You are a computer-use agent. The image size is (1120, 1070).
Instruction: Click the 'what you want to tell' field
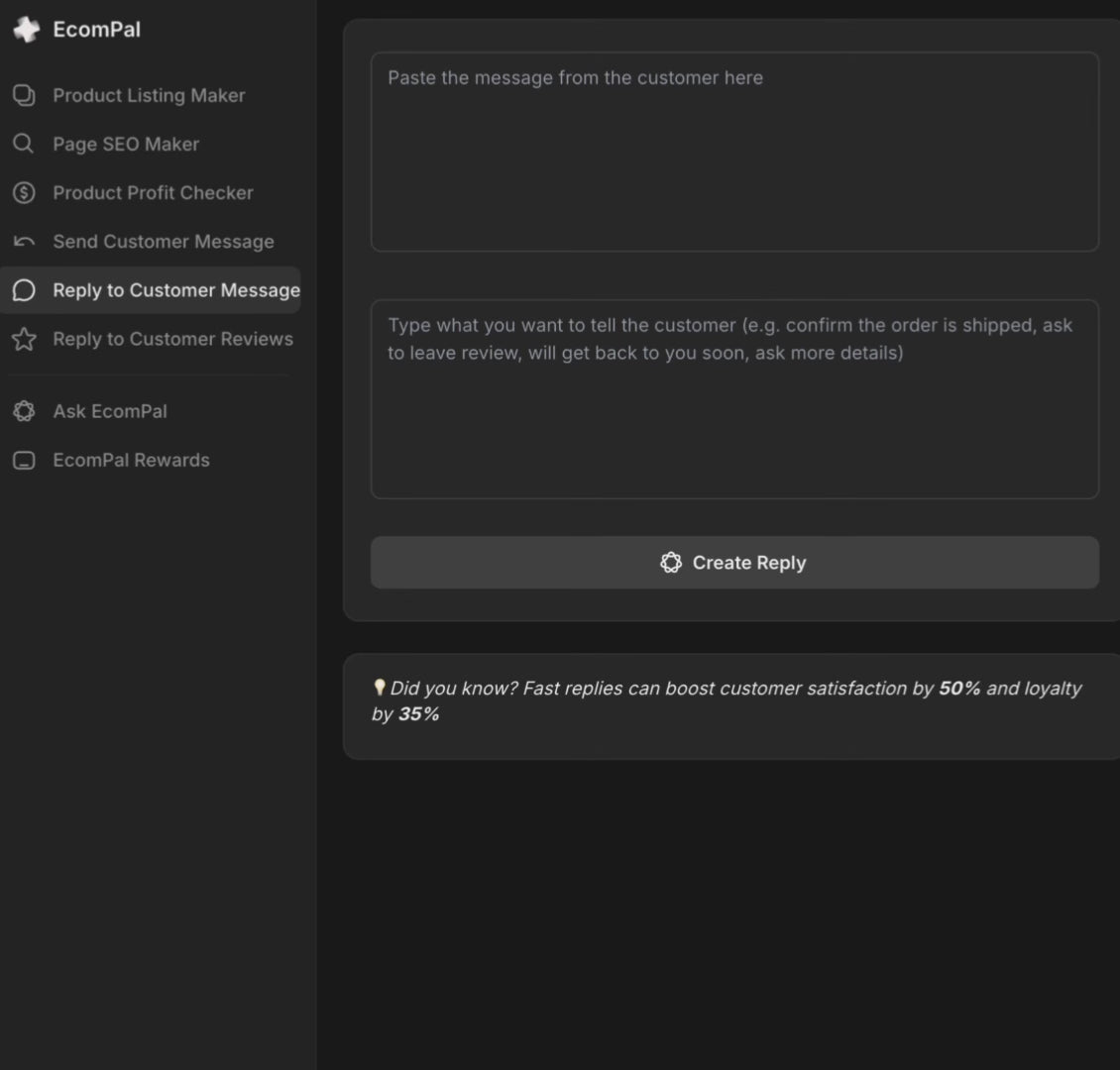[x=734, y=399]
